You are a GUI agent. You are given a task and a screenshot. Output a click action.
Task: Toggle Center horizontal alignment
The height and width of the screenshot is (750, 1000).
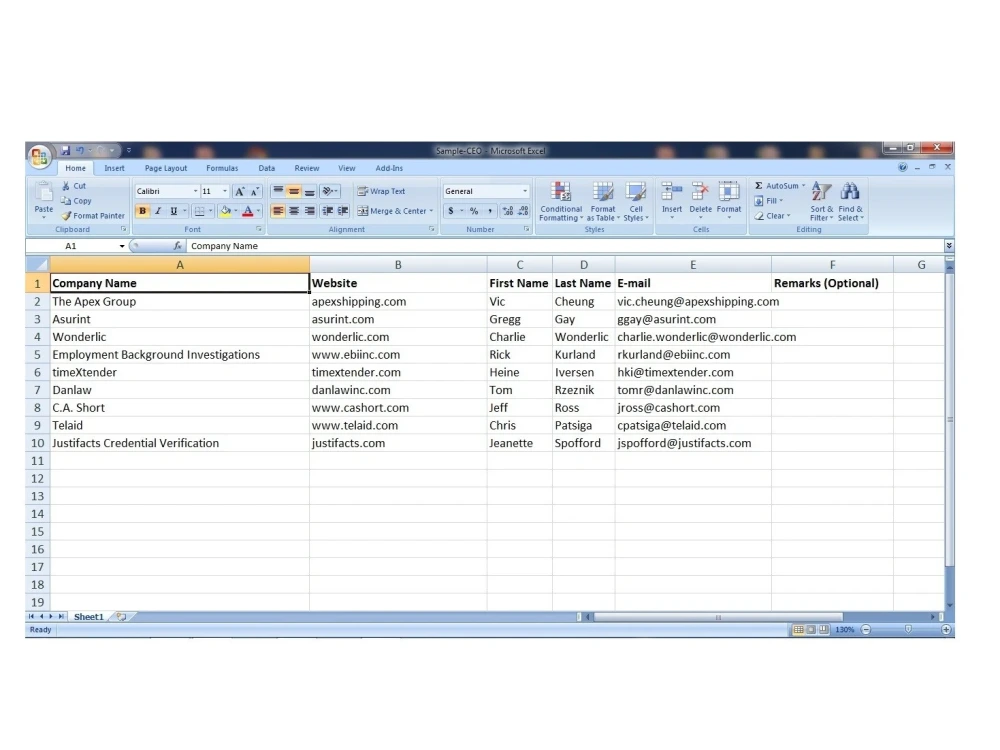[293, 211]
